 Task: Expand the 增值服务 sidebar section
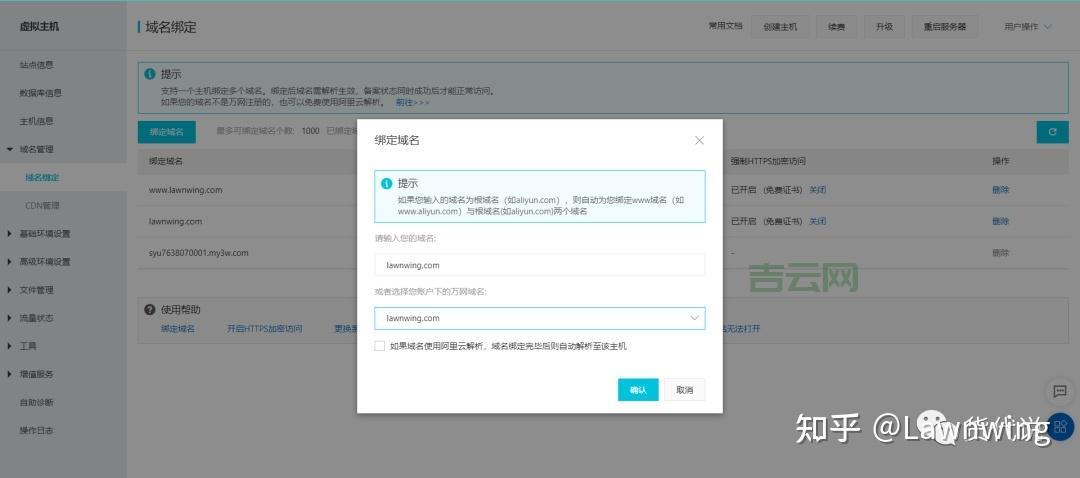10,374
